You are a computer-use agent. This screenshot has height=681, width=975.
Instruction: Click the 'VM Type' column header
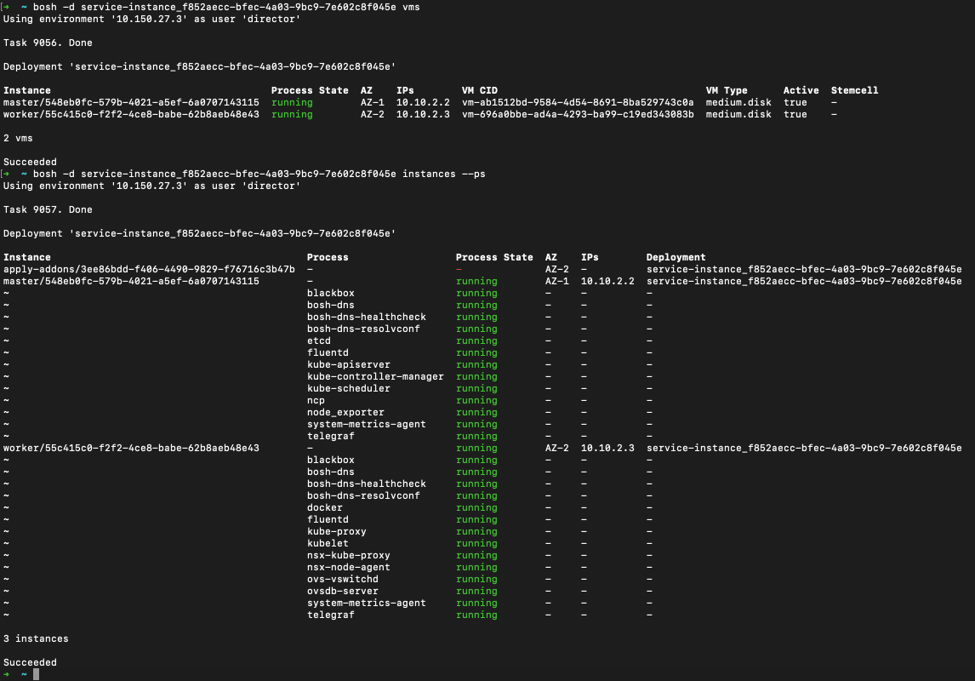726,90
